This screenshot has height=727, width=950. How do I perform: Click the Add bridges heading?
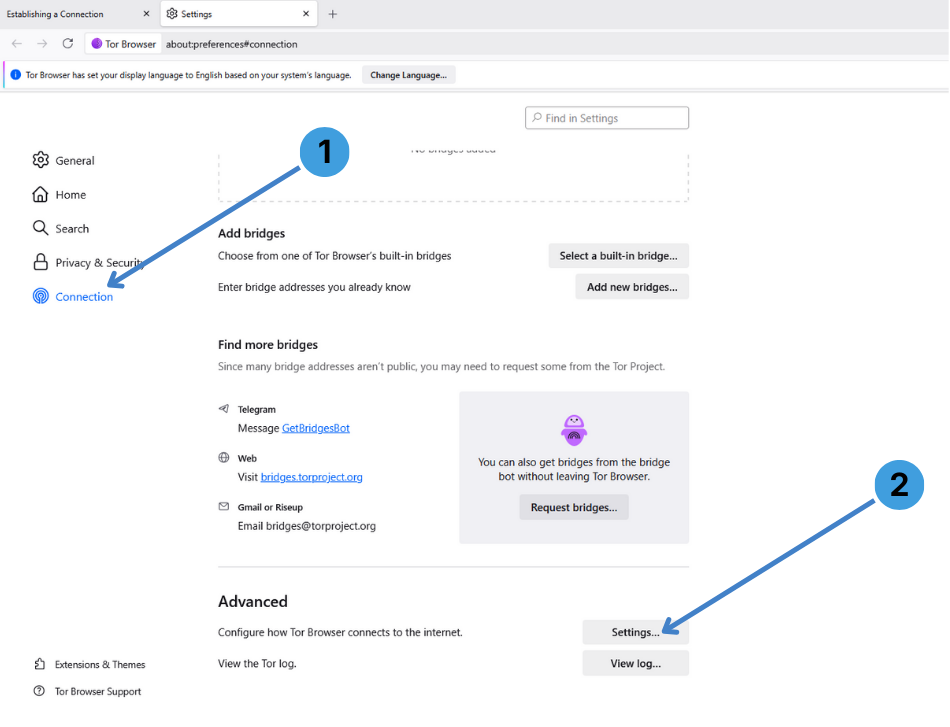[x=251, y=233]
